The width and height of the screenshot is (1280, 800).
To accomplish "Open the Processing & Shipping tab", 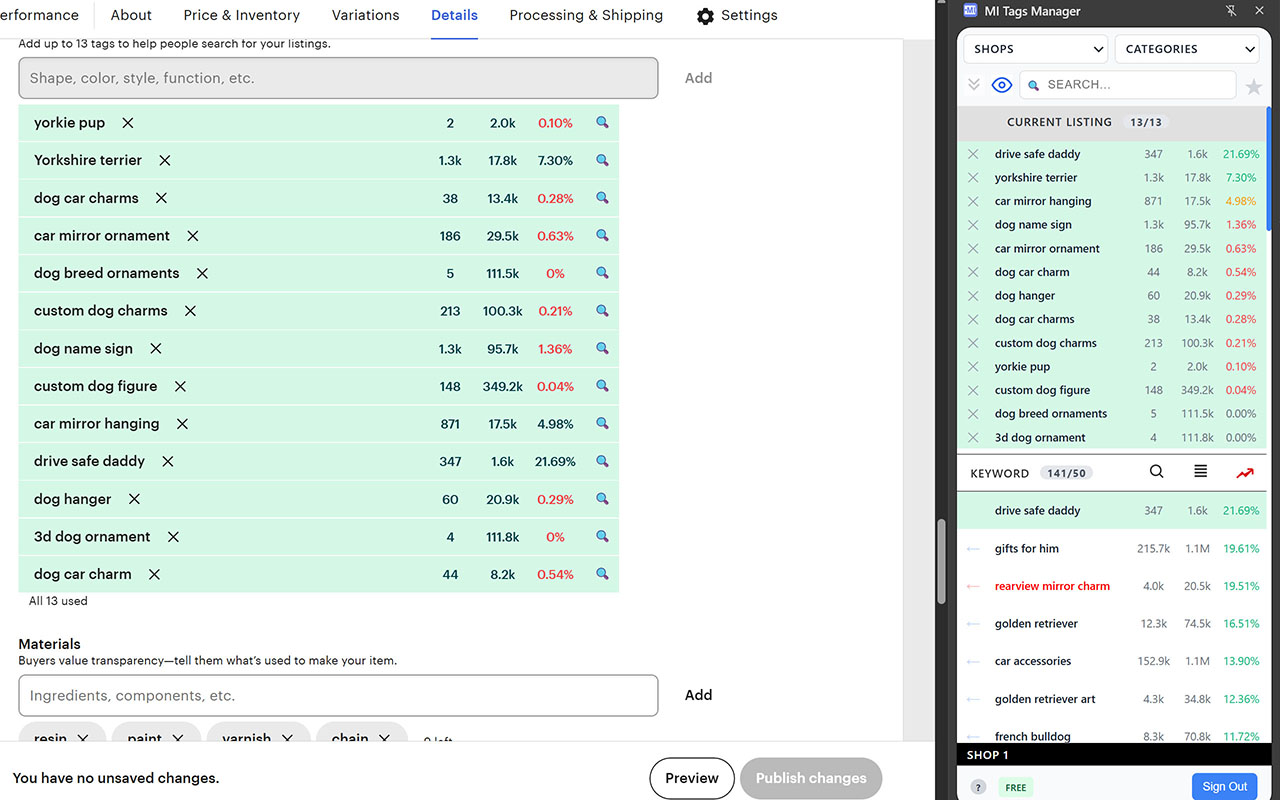I will pyautogui.click(x=585, y=15).
